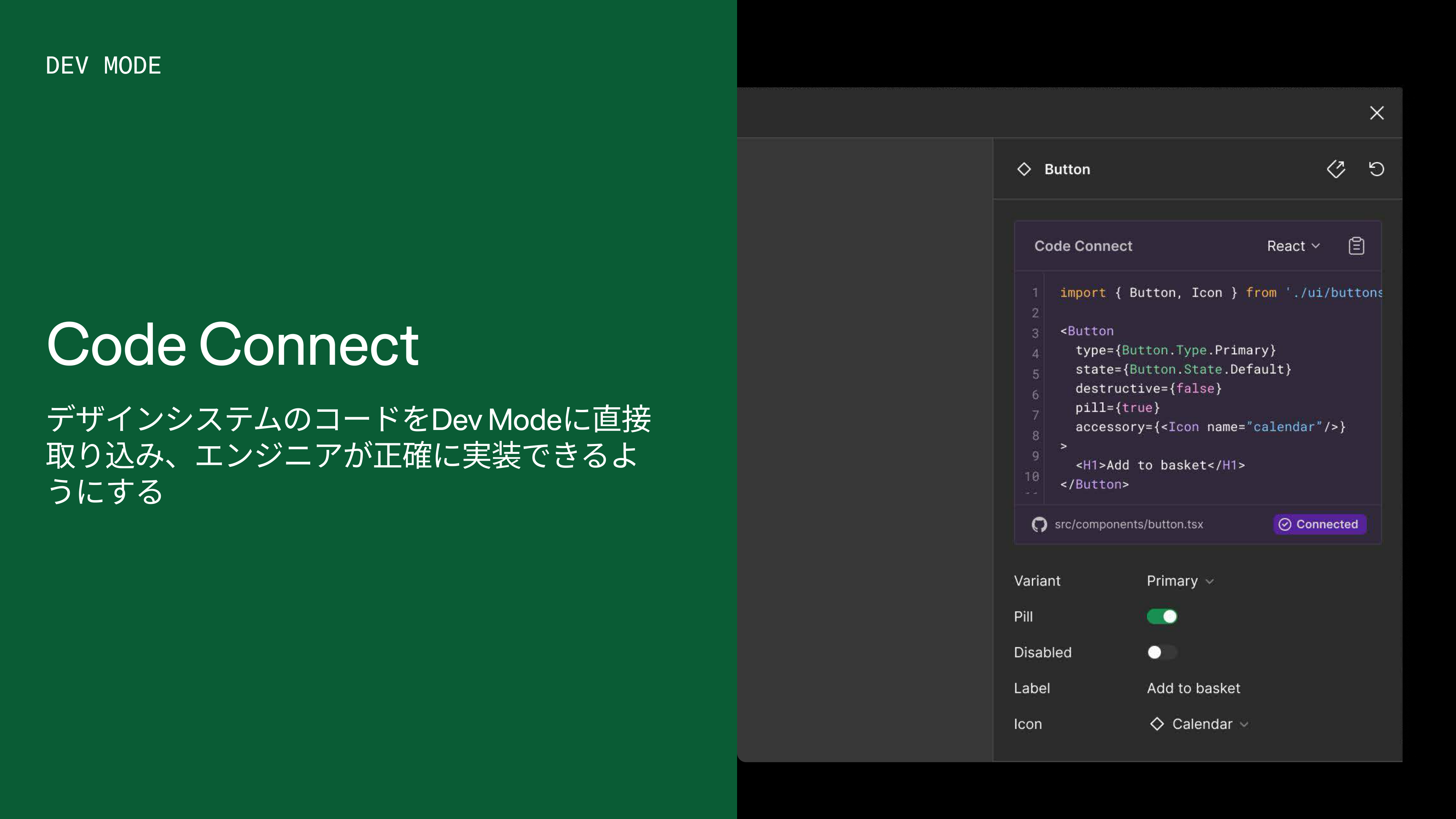Viewport: 1456px width, 819px height.
Task: Click the Code Connect panel title
Action: tap(1083, 246)
